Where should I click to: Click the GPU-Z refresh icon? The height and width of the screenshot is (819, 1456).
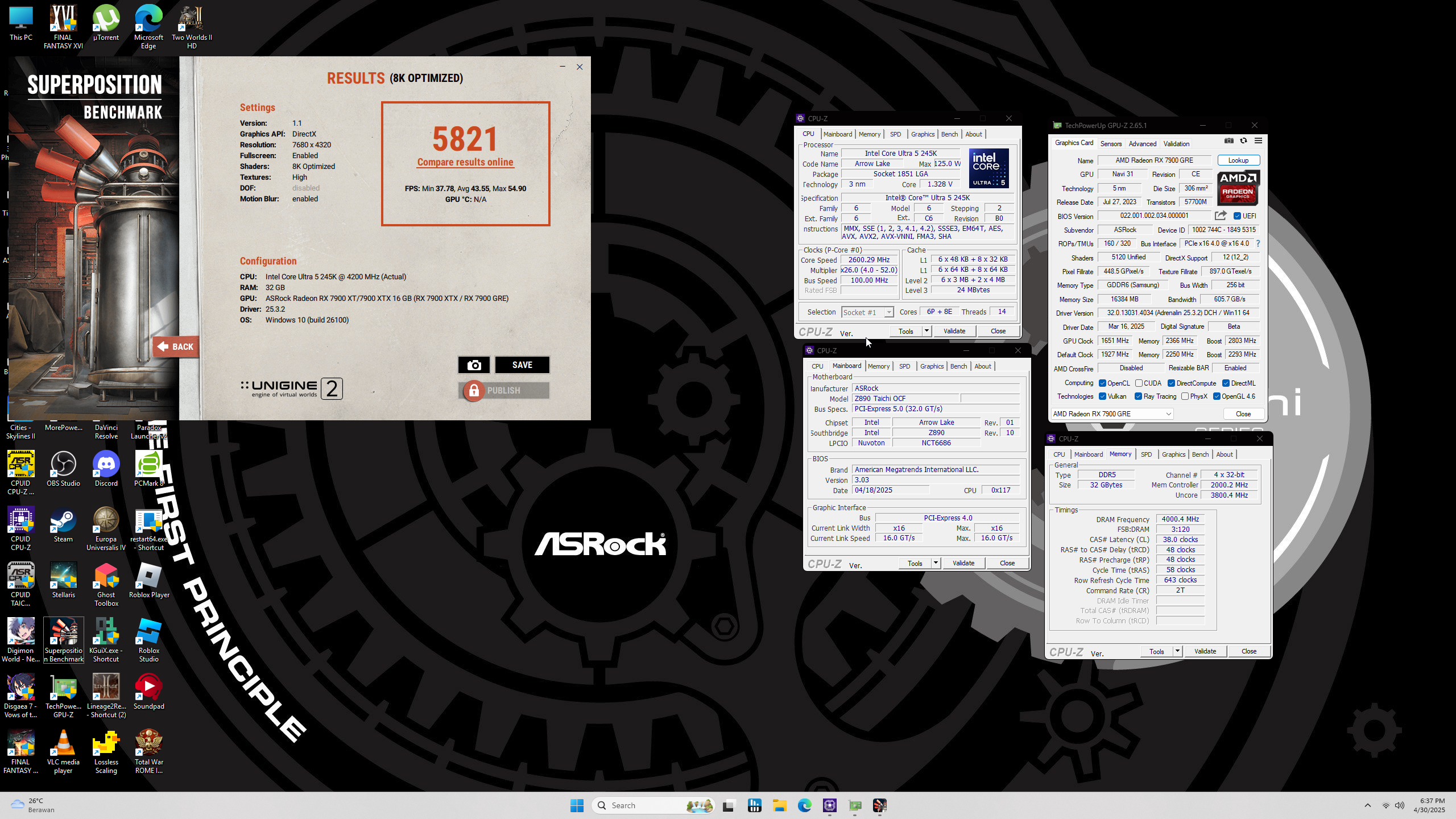point(1244,140)
